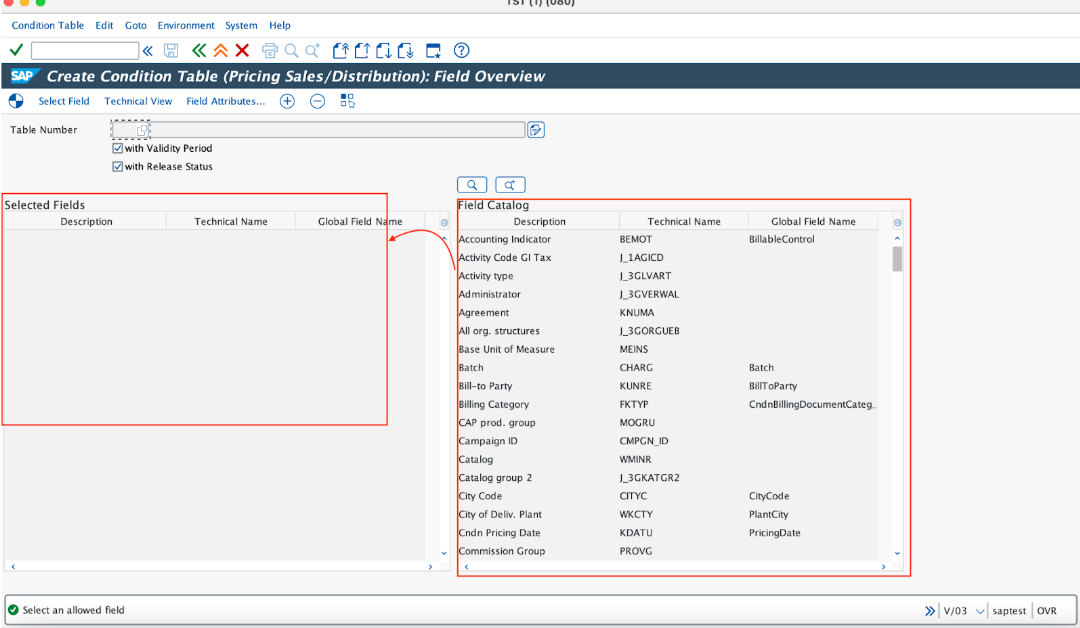Select the Cndn Pricing Date row

point(668,533)
